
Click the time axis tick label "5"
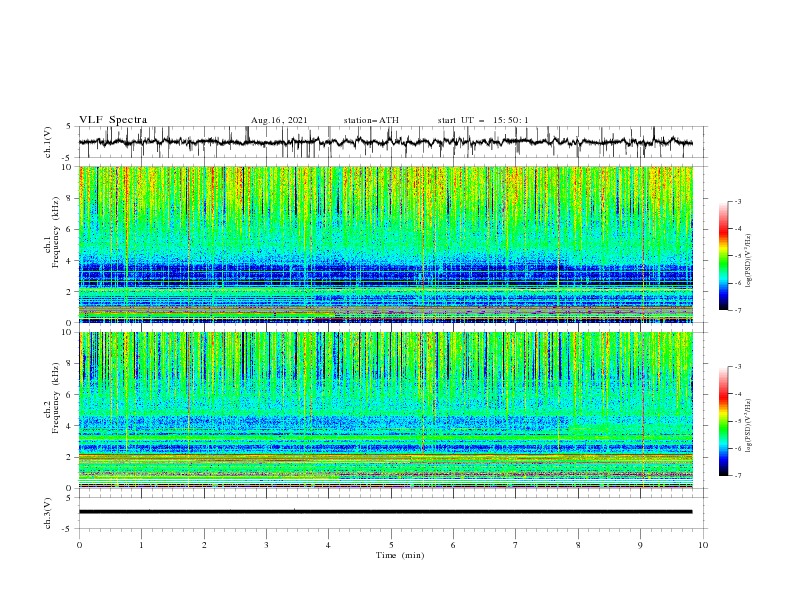point(391,545)
